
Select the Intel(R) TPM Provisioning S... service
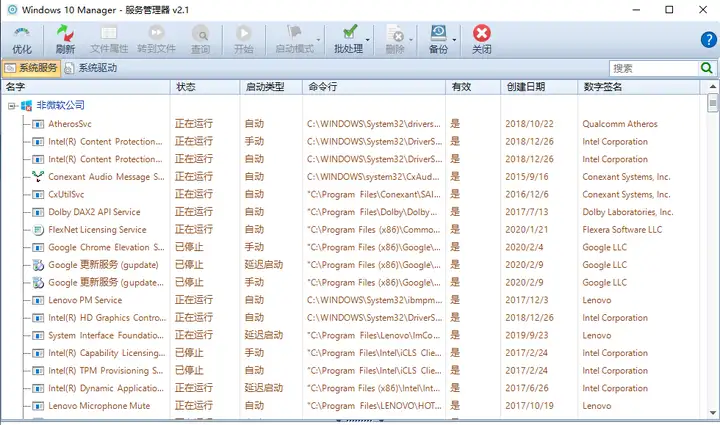pyautogui.click(x=106, y=370)
